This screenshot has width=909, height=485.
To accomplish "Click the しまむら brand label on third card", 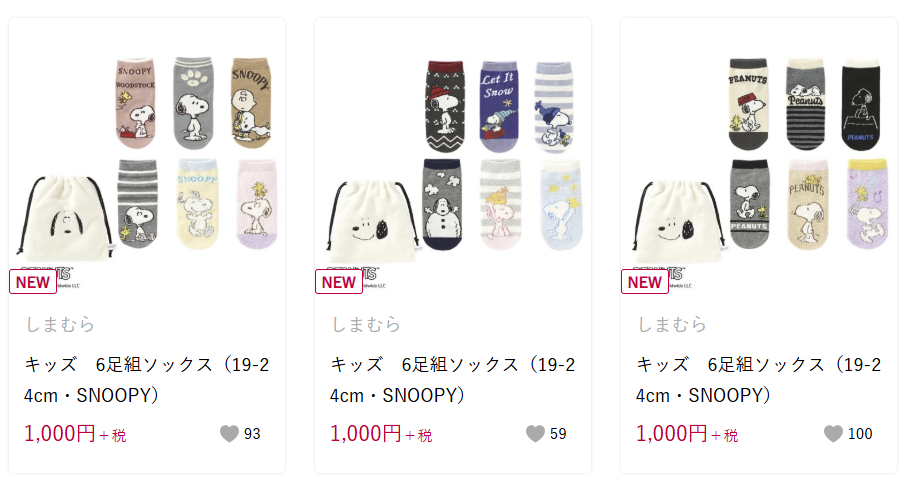I will click(672, 324).
